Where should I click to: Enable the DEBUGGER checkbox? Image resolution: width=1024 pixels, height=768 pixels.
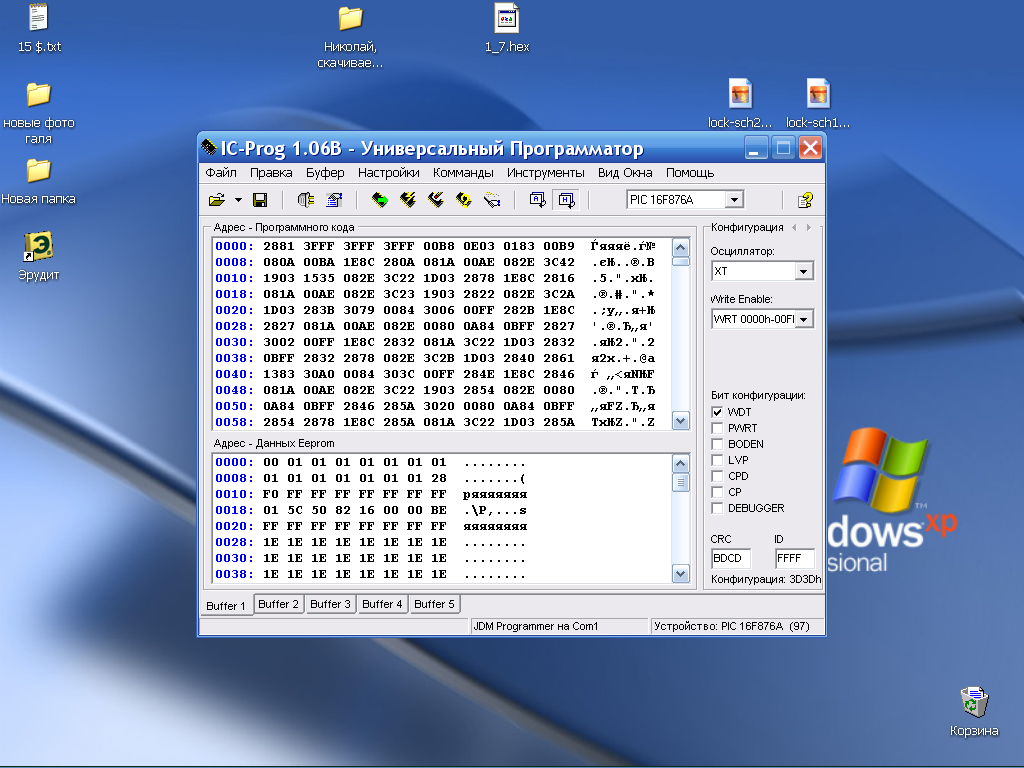coord(717,508)
